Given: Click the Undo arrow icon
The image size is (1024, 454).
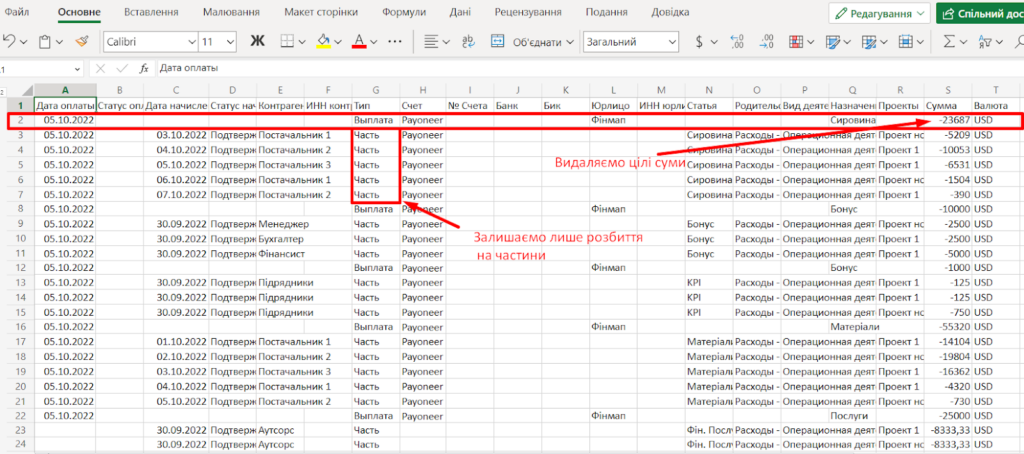Looking at the screenshot, I should 9,42.
